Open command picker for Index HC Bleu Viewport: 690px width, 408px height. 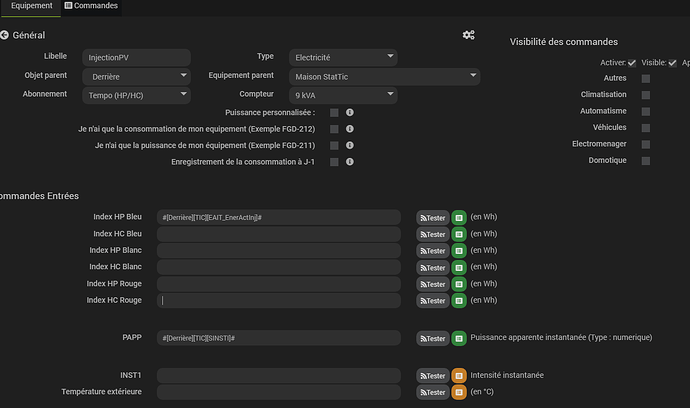click(459, 234)
